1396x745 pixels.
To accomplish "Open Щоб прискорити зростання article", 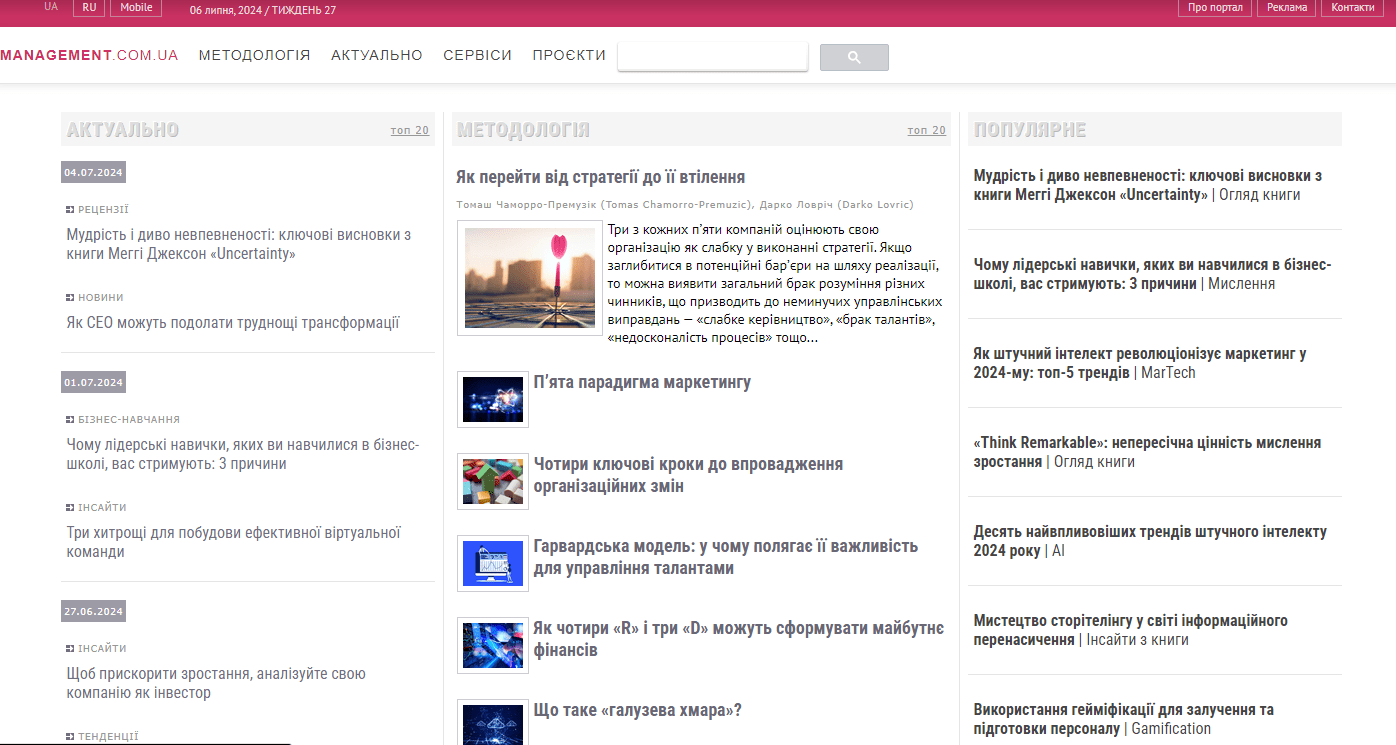I will point(216,683).
